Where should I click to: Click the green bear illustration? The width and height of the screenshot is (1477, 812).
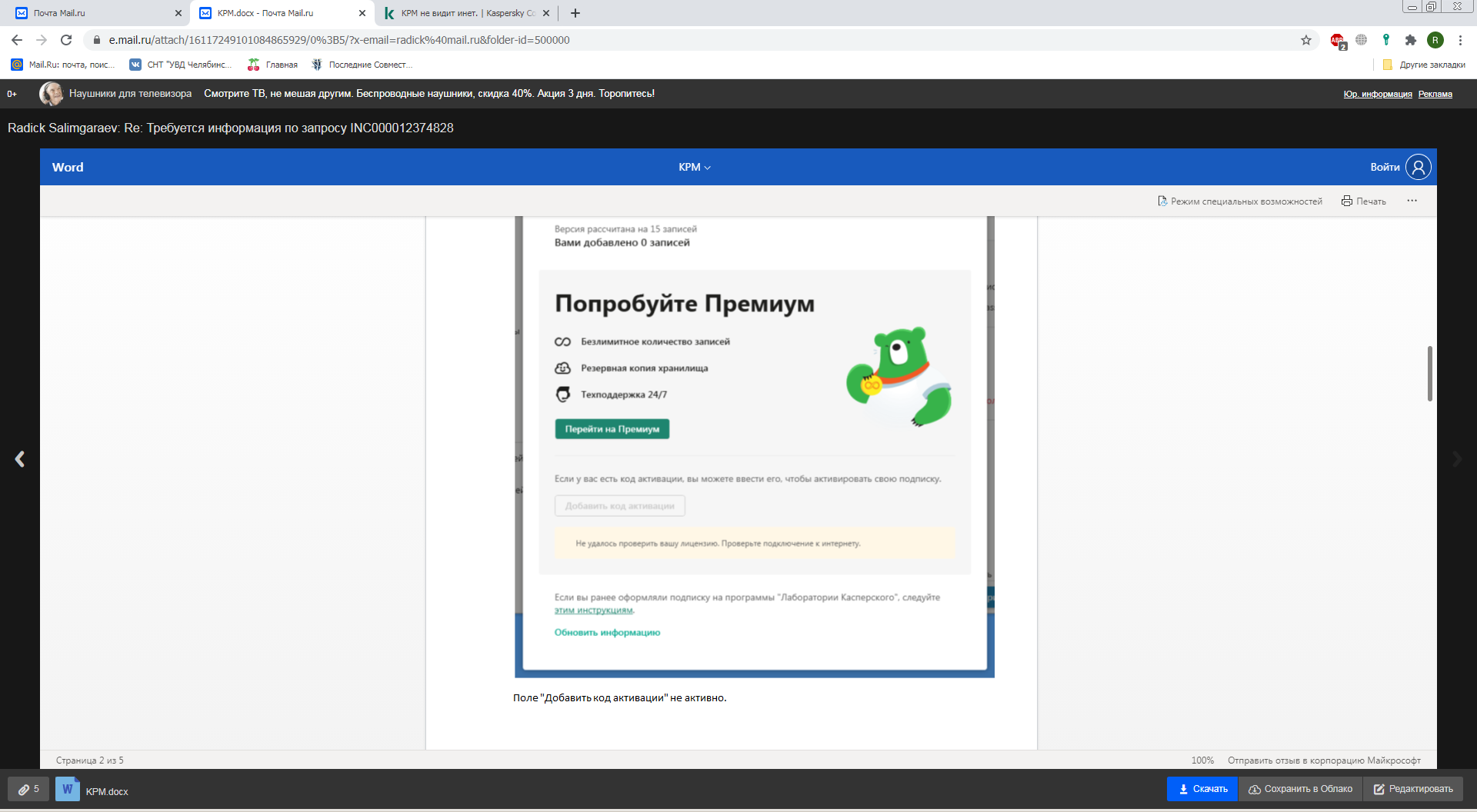899,377
